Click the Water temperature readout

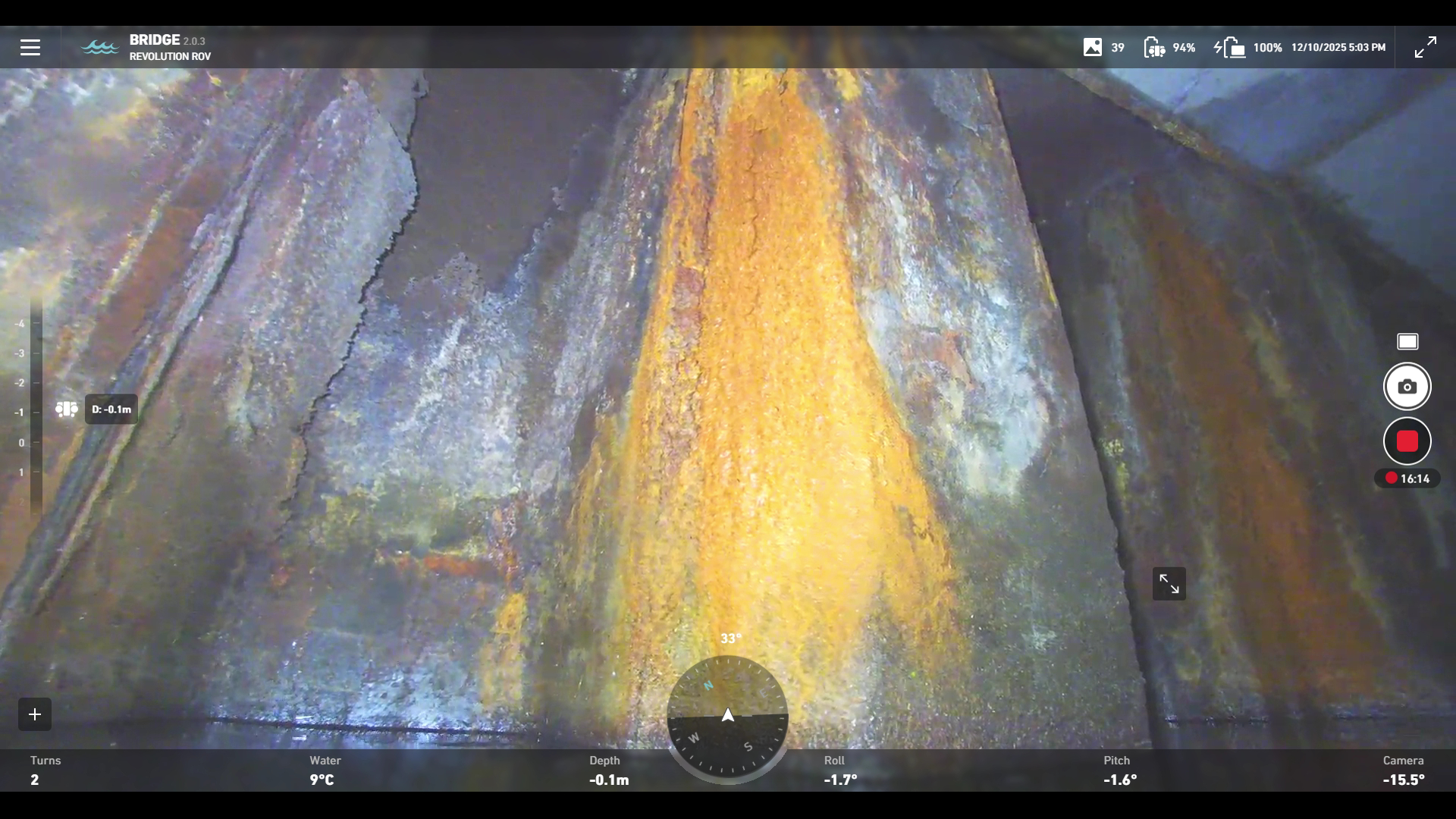325,770
